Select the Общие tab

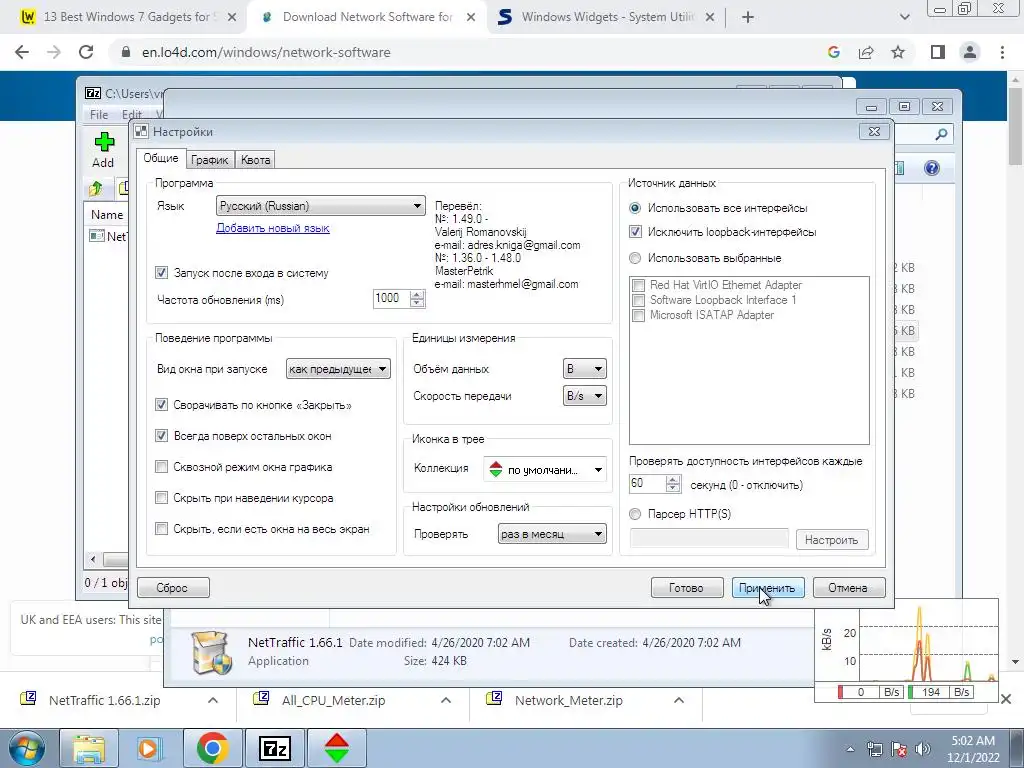pos(161,158)
